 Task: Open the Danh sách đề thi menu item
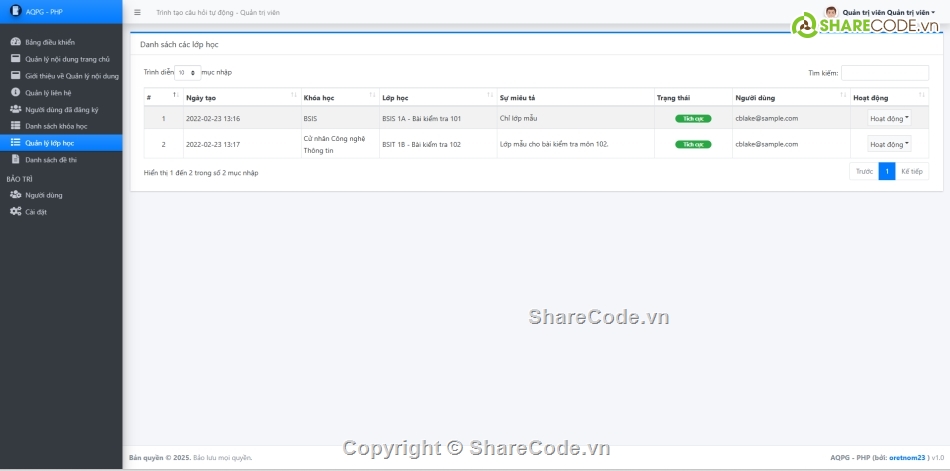coord(51,160)
